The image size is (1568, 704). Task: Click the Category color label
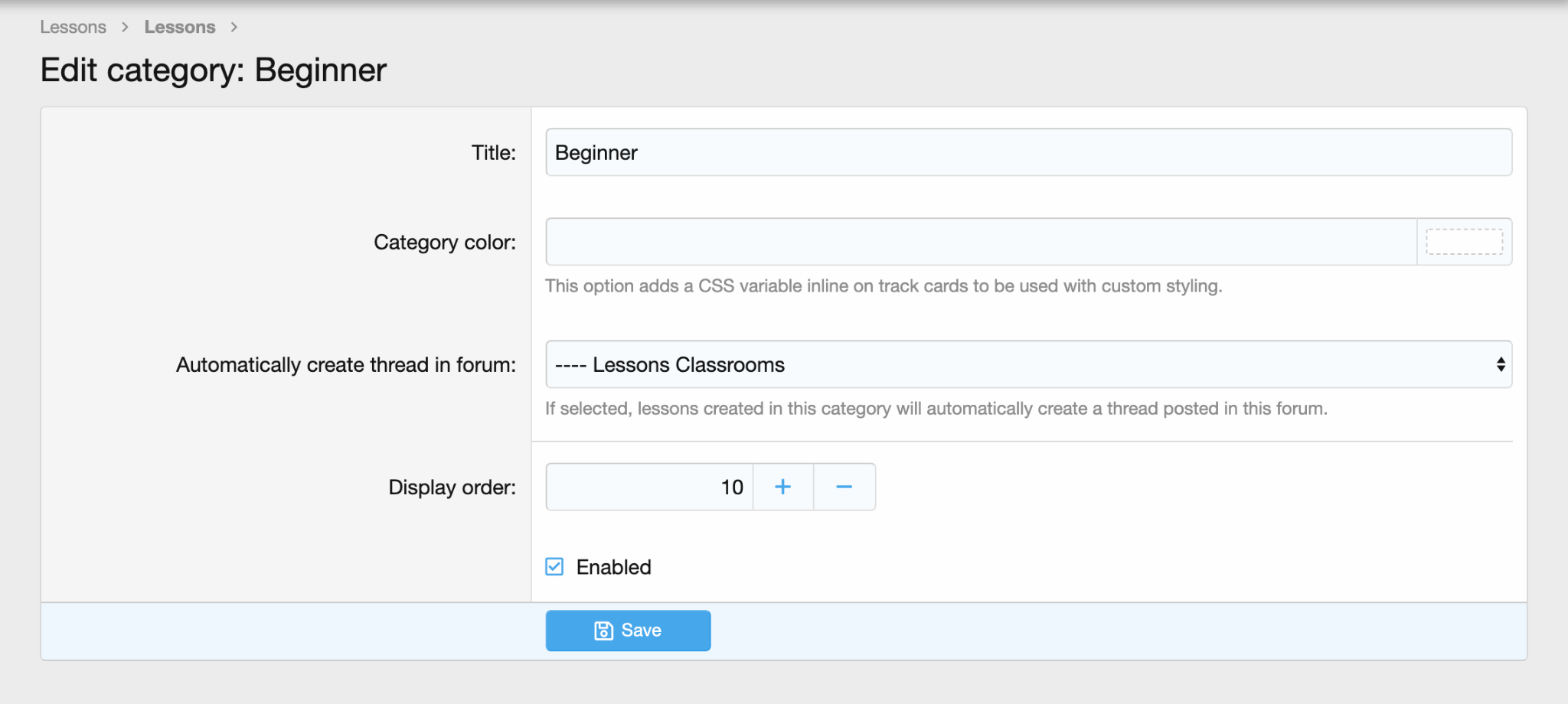click(444, 242)
